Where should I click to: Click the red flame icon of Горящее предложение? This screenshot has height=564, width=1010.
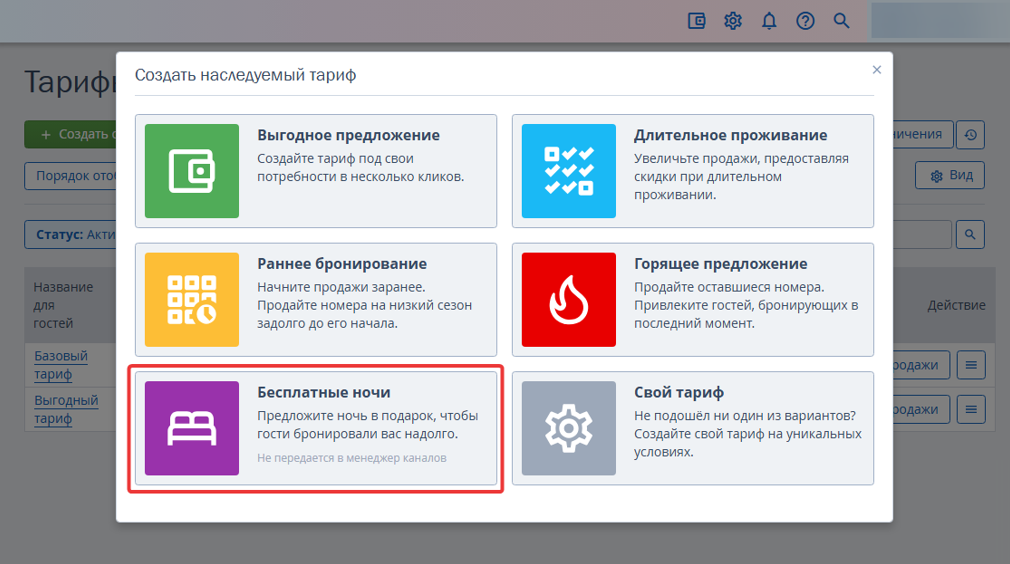569,300
